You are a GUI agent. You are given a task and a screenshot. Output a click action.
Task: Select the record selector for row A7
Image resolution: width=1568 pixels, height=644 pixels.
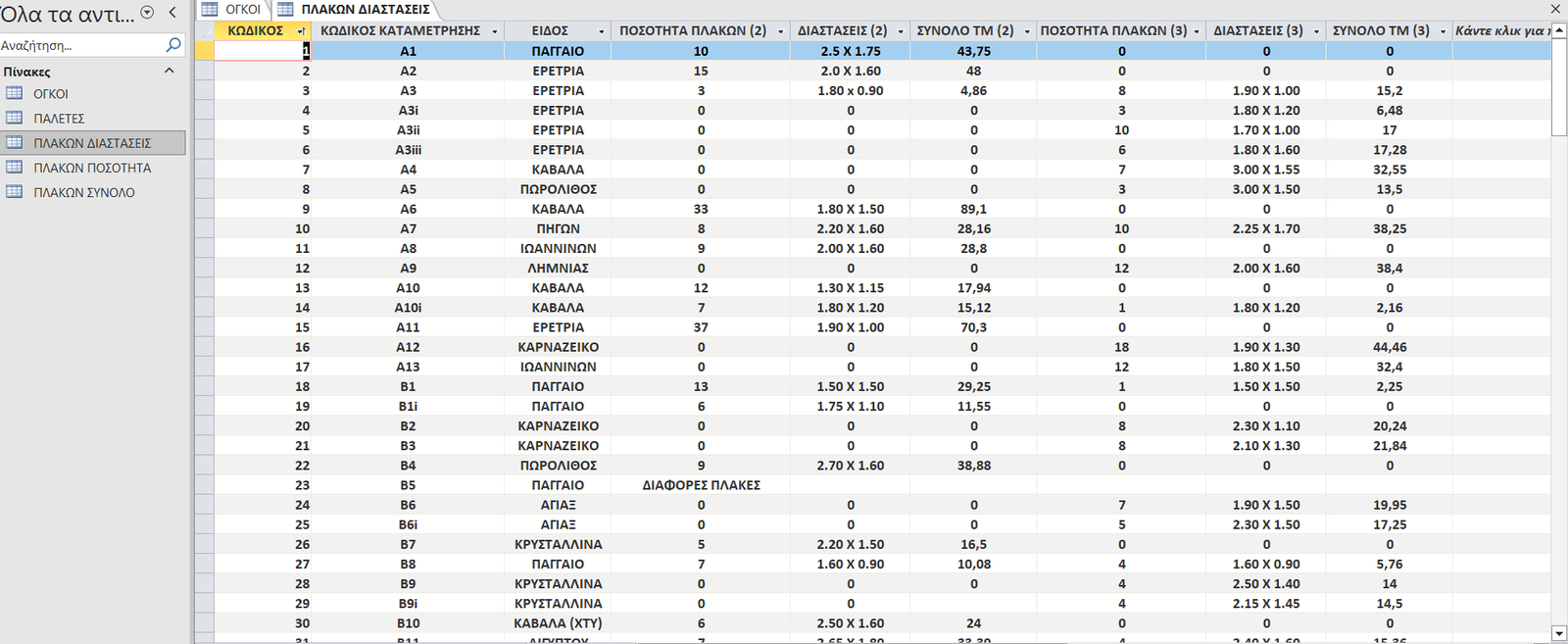coord(204,228)
